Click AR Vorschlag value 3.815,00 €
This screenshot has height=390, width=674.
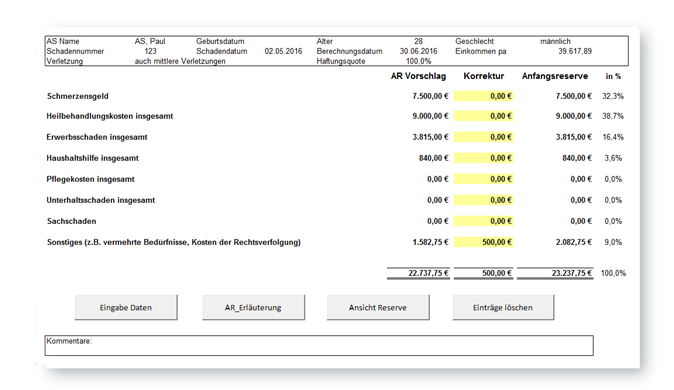tap(430, 137)
